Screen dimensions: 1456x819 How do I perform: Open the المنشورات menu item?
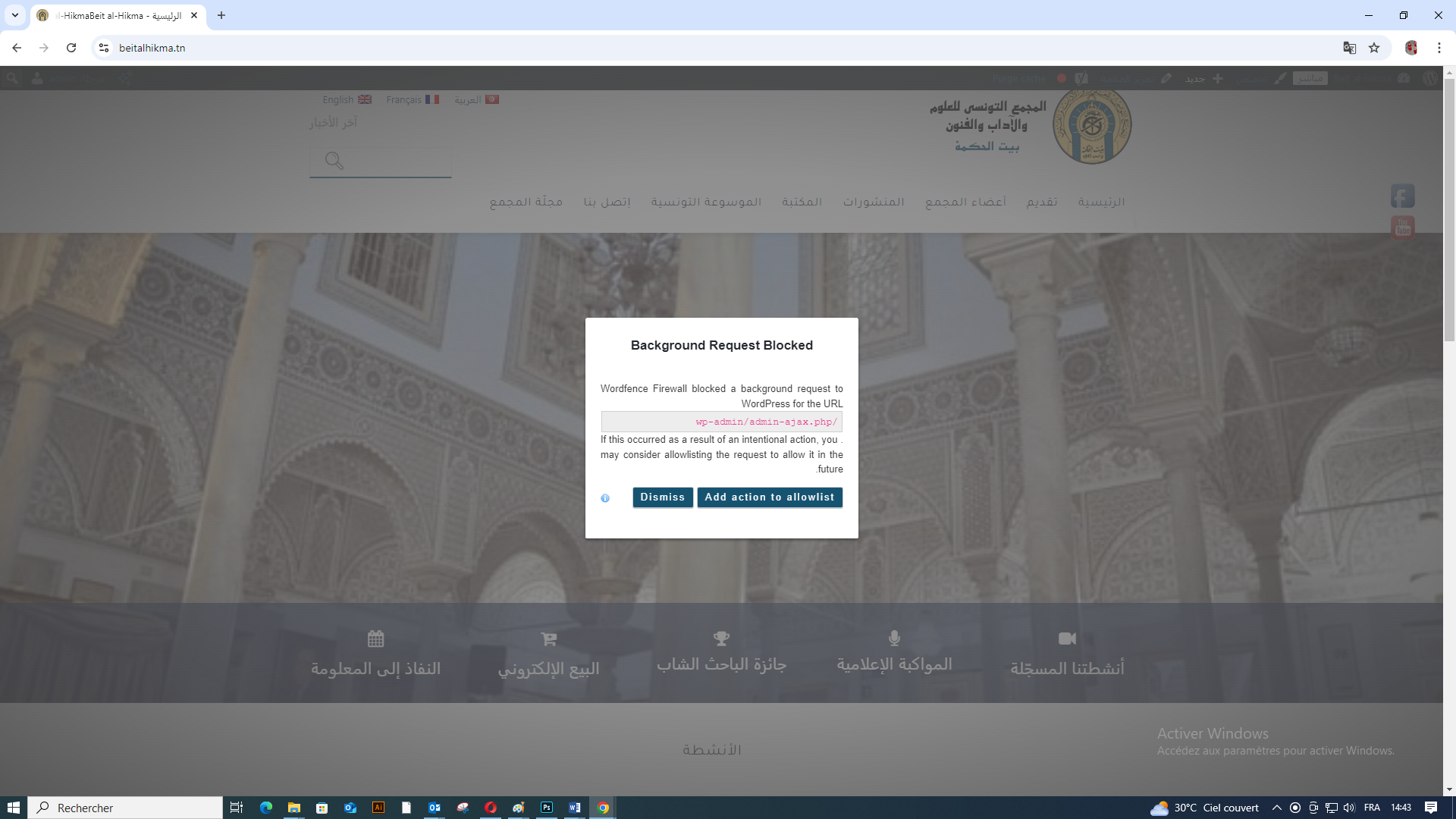pyautogui.click(x=874, y=202)
